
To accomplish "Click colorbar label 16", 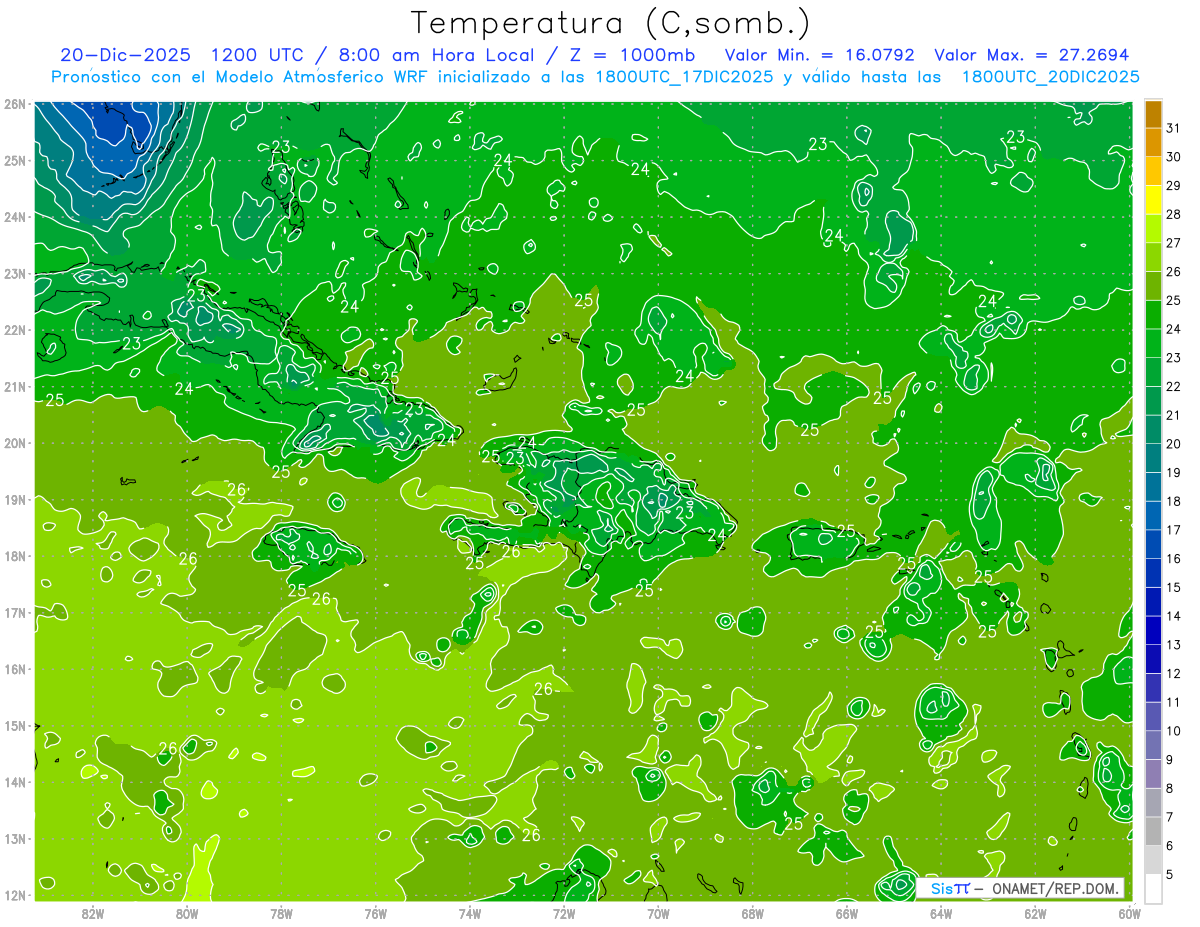I will point(1174,559).
